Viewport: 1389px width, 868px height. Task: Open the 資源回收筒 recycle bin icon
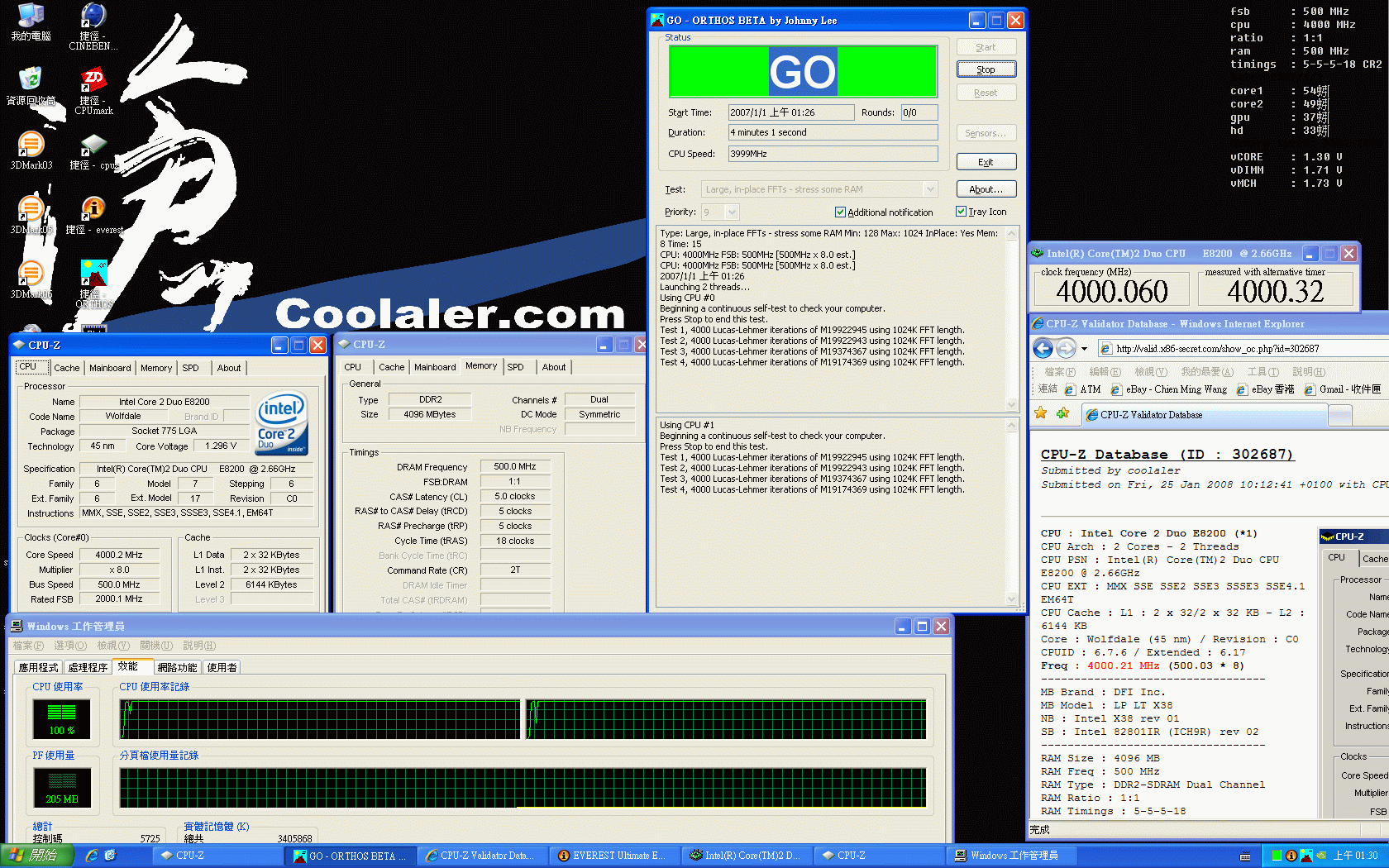31,87
